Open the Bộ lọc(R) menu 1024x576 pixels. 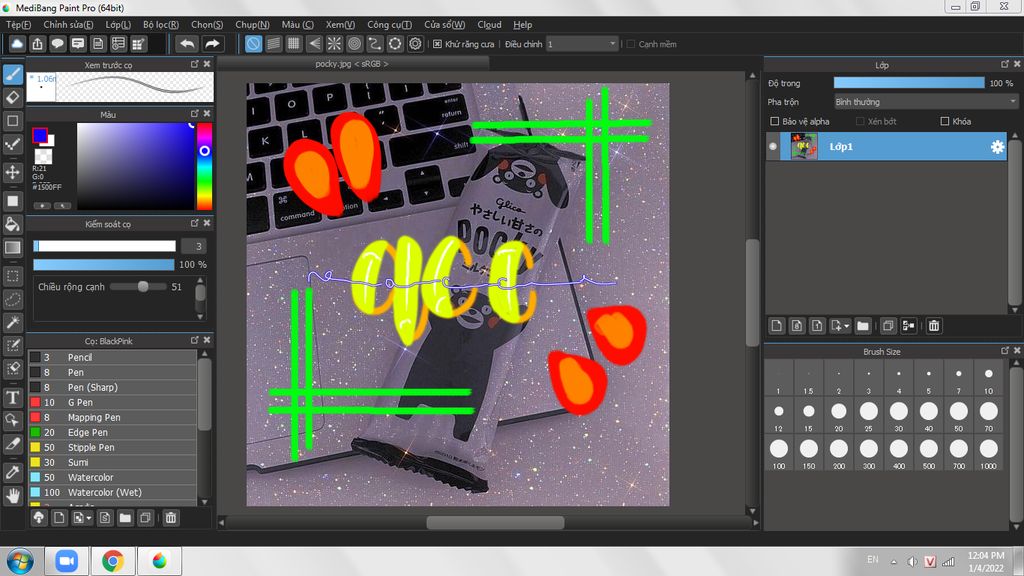click(x=161, y=24)
